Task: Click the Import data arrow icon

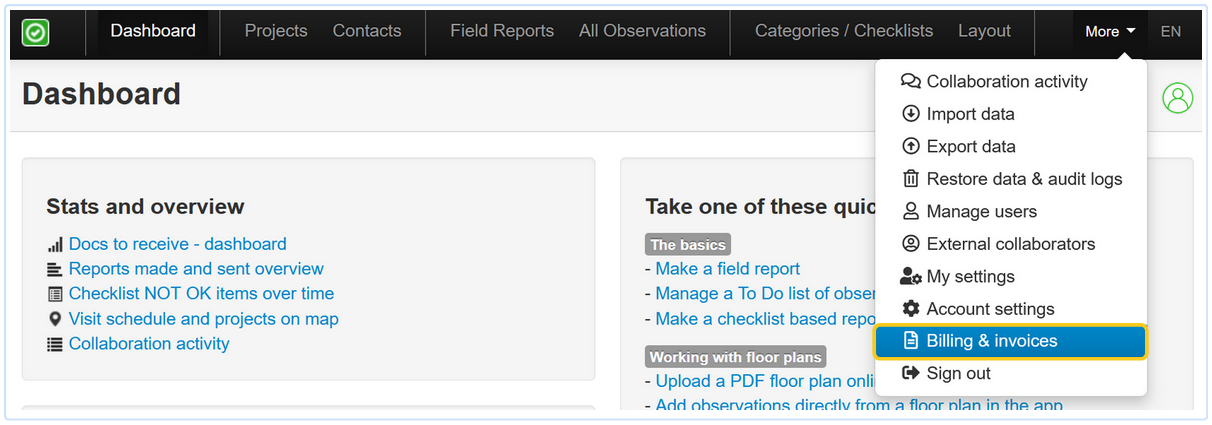Action: 910,114
